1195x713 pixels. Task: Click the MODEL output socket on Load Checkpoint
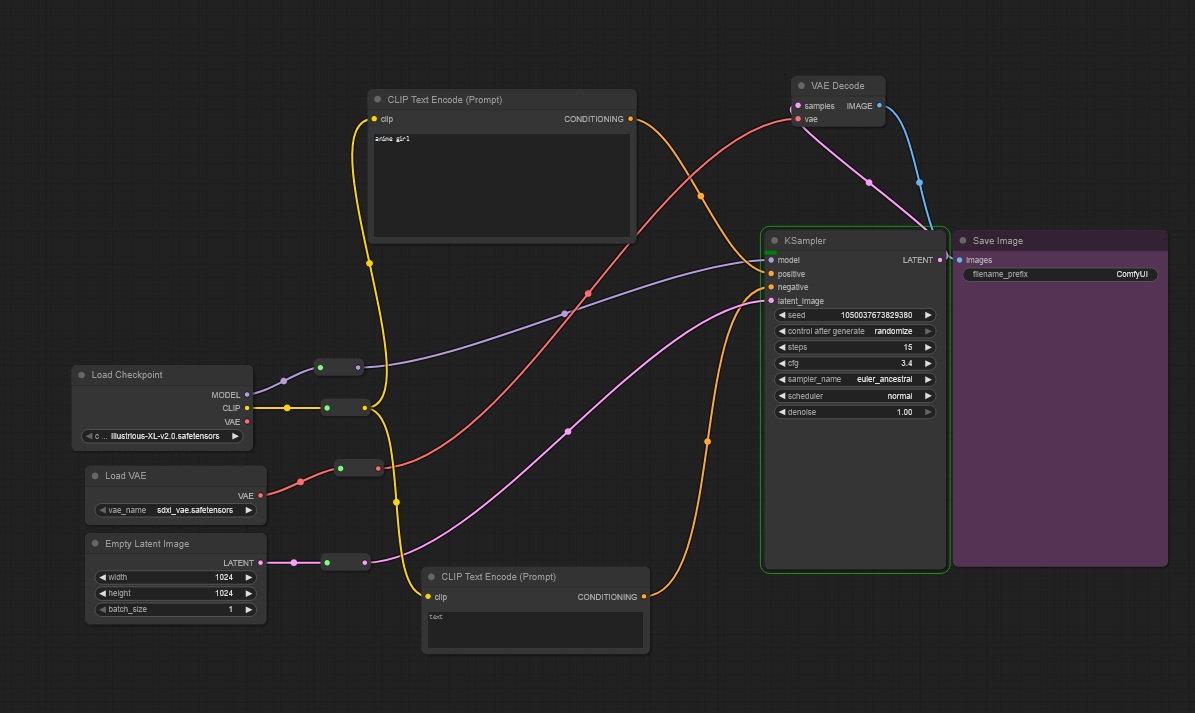point(247,395)
